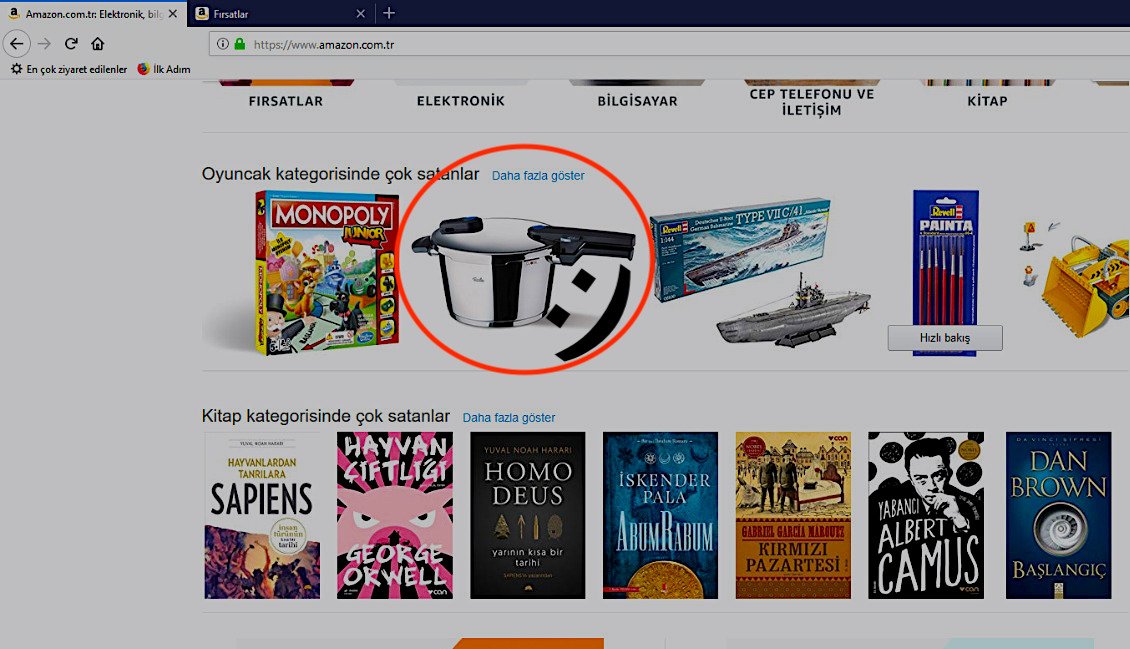This screenshot has width=1130, height=649.
Task: Open the ELEKTRONİK category
Action: (461, 101)
